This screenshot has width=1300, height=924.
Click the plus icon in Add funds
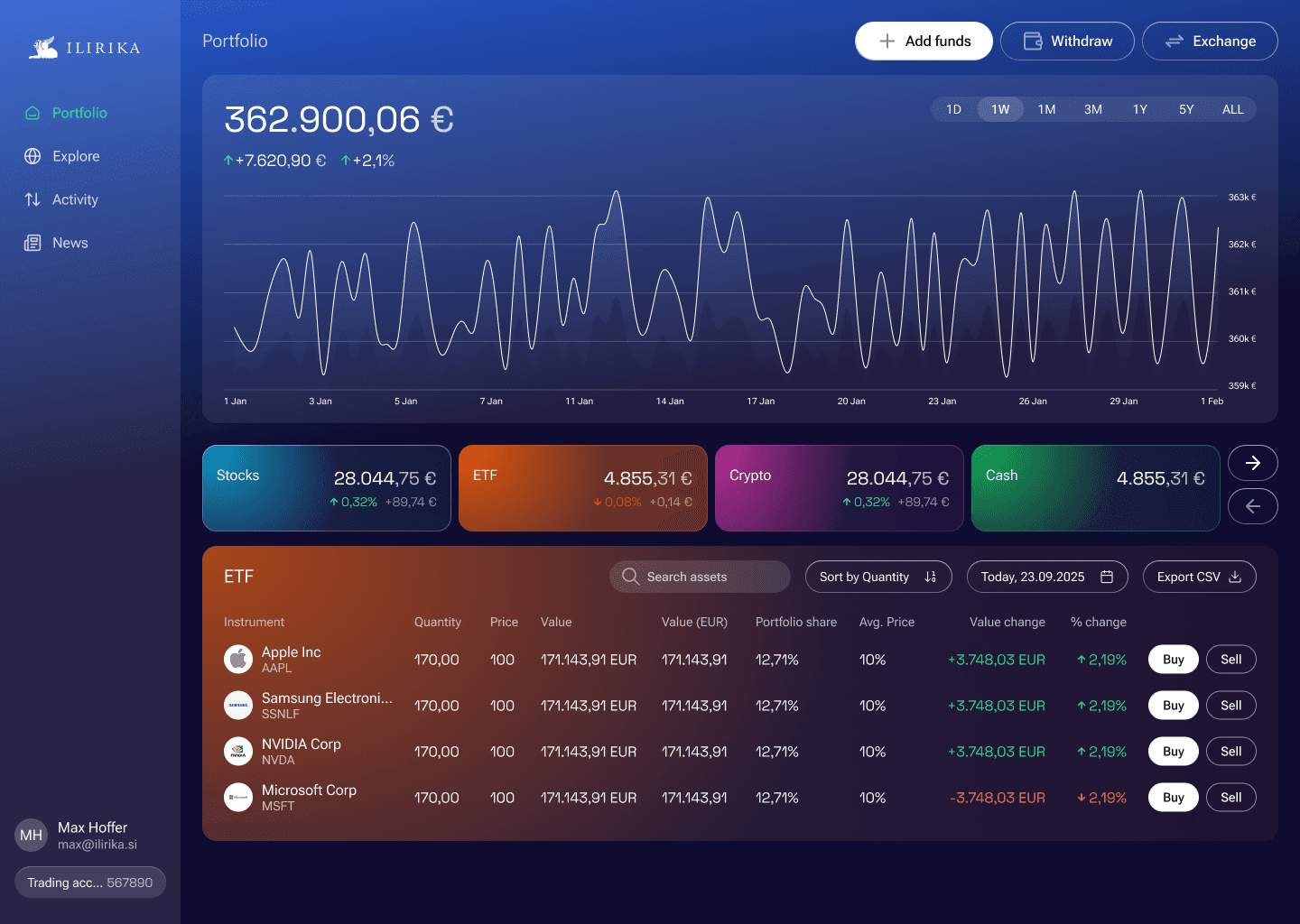coord(887,41)
